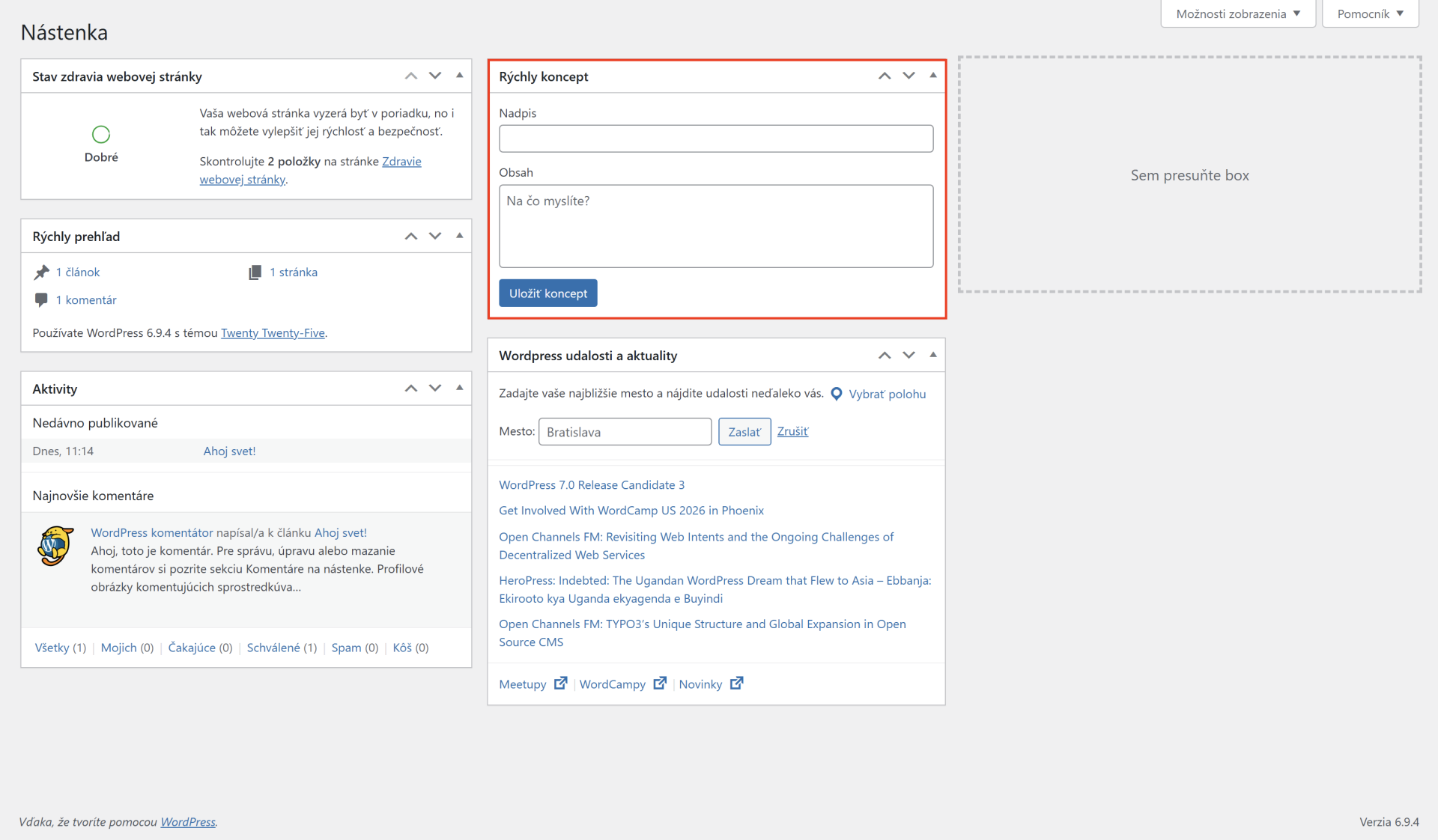1438x840 pixels.
Task: Open the Meetupy link
Action: (523, 684)
